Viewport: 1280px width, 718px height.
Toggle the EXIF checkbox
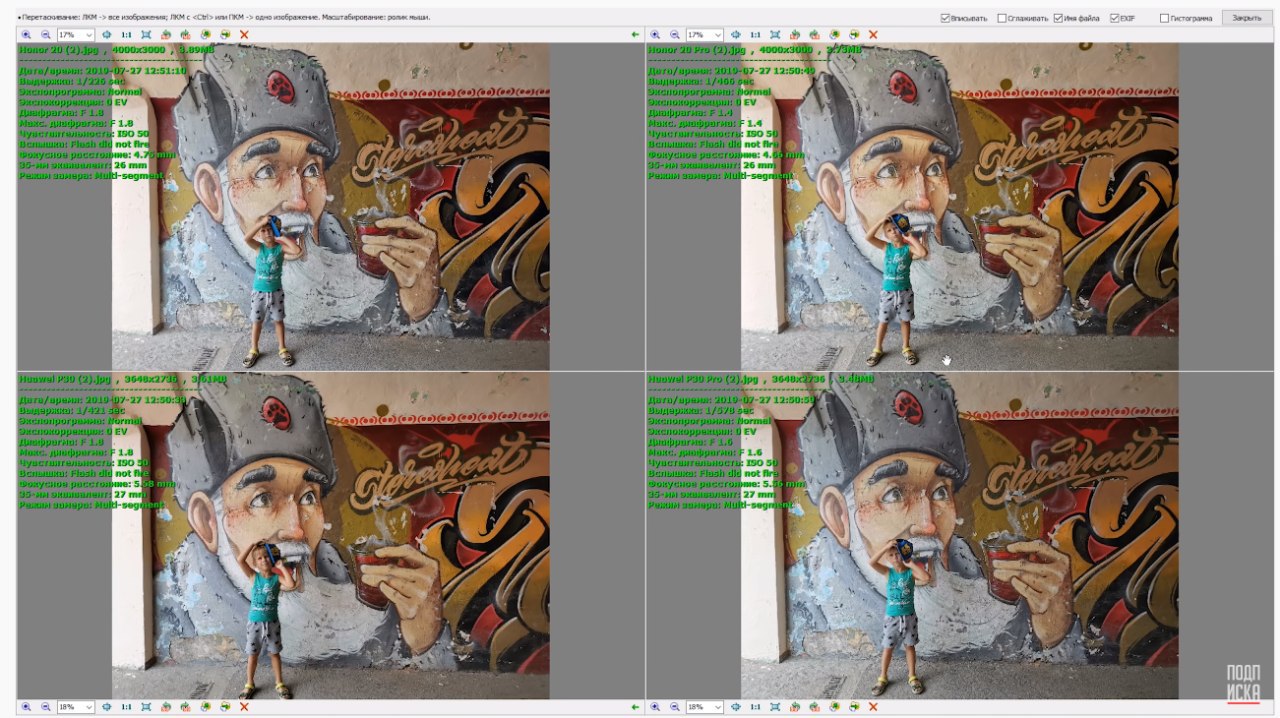pyautogui.click(x=1115, y=18)
